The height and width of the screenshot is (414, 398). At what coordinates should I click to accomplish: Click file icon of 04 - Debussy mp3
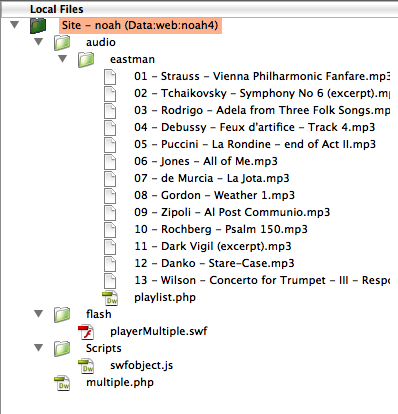[110, 128]
